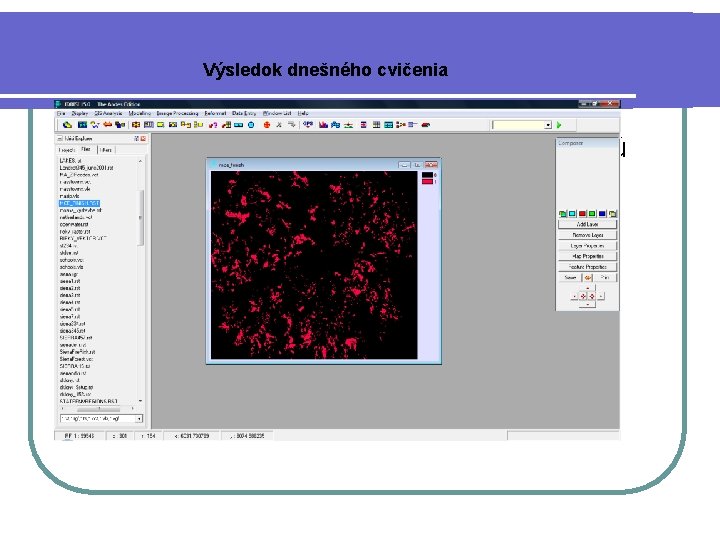Click the Remove Layer button in Composer

pos(587,235)
